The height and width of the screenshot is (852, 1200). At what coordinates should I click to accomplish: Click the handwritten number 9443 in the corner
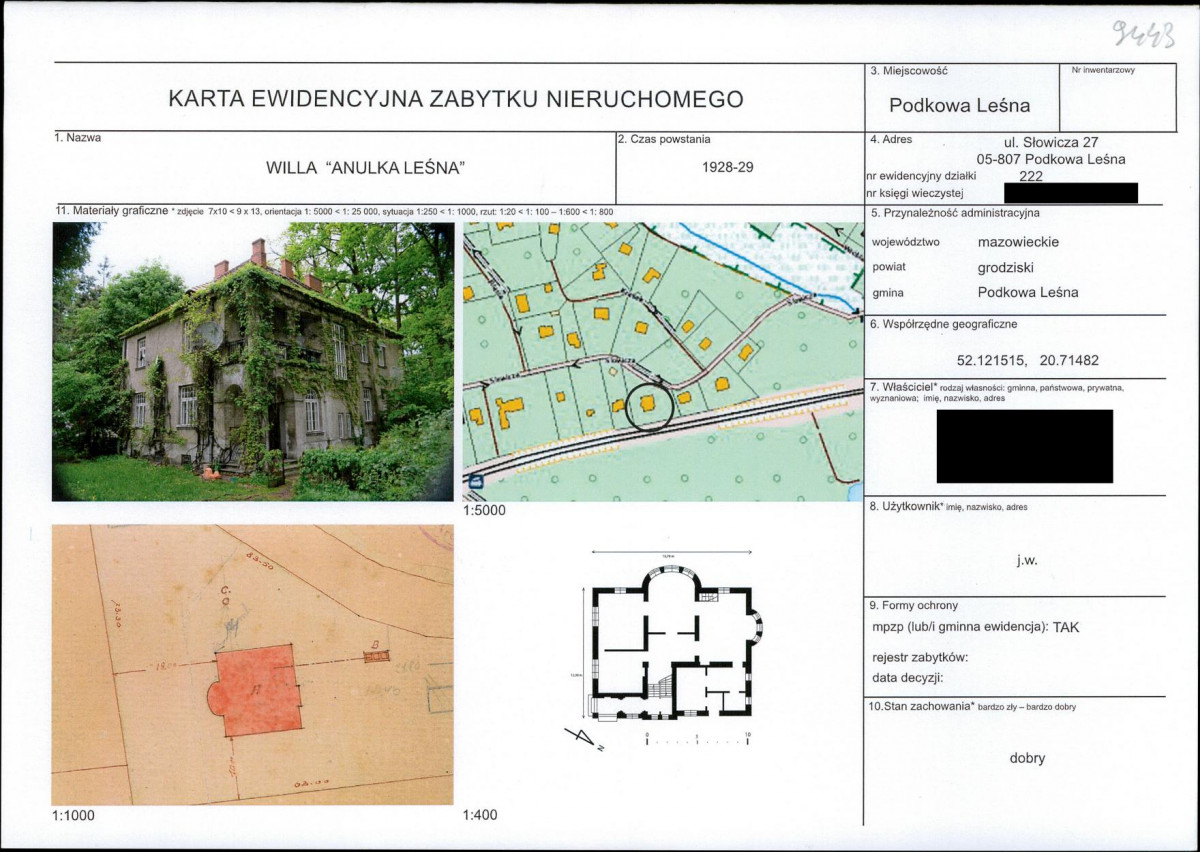(x=1141, y=36)
